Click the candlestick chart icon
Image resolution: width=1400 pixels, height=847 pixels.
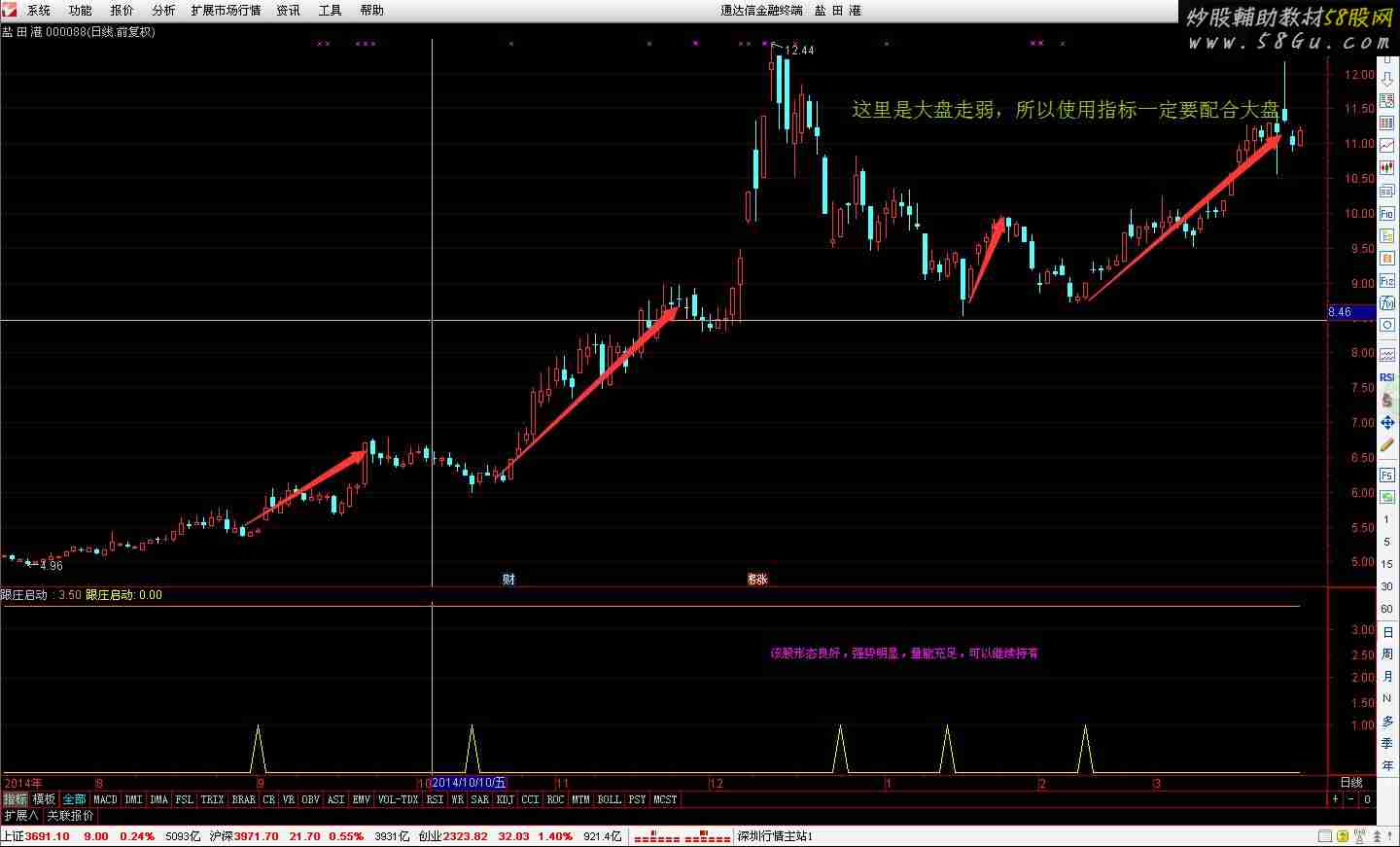pyautogui.click(x=1387, y=166)
